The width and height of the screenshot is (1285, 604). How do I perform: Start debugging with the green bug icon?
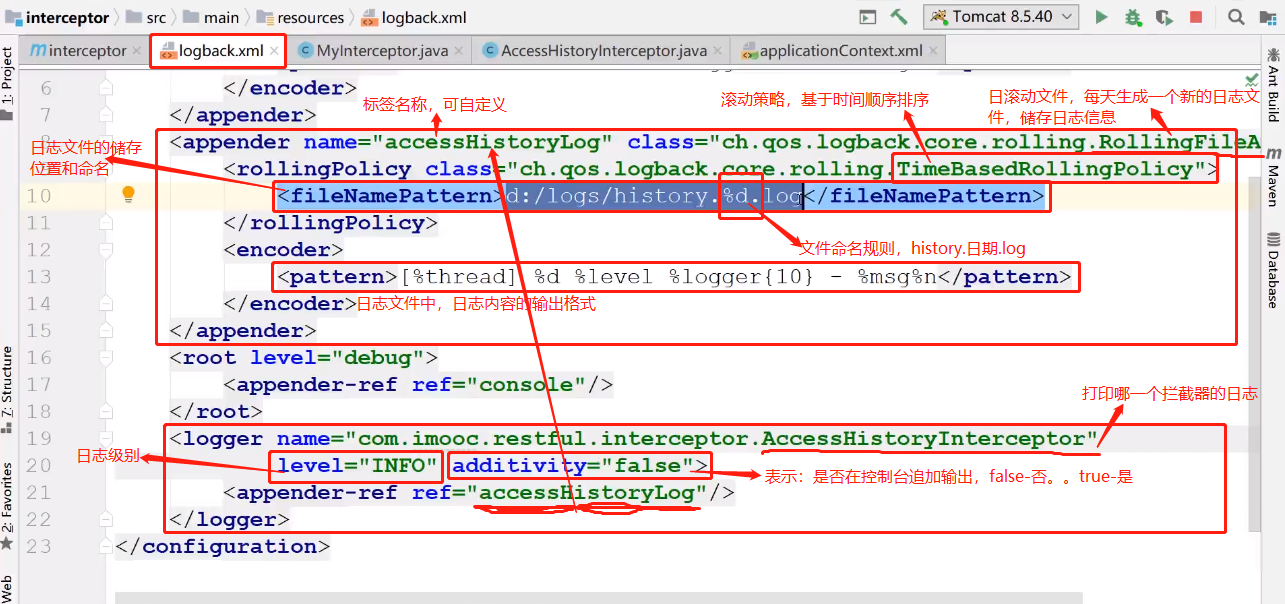tap(1132, 17)
